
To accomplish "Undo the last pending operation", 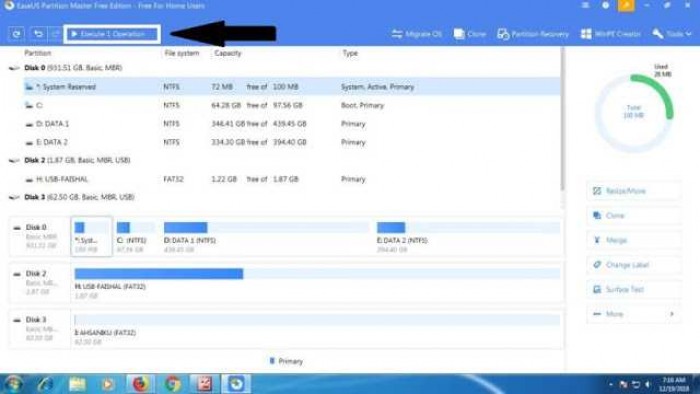I will pyautogui.click(x=38, y=34).
